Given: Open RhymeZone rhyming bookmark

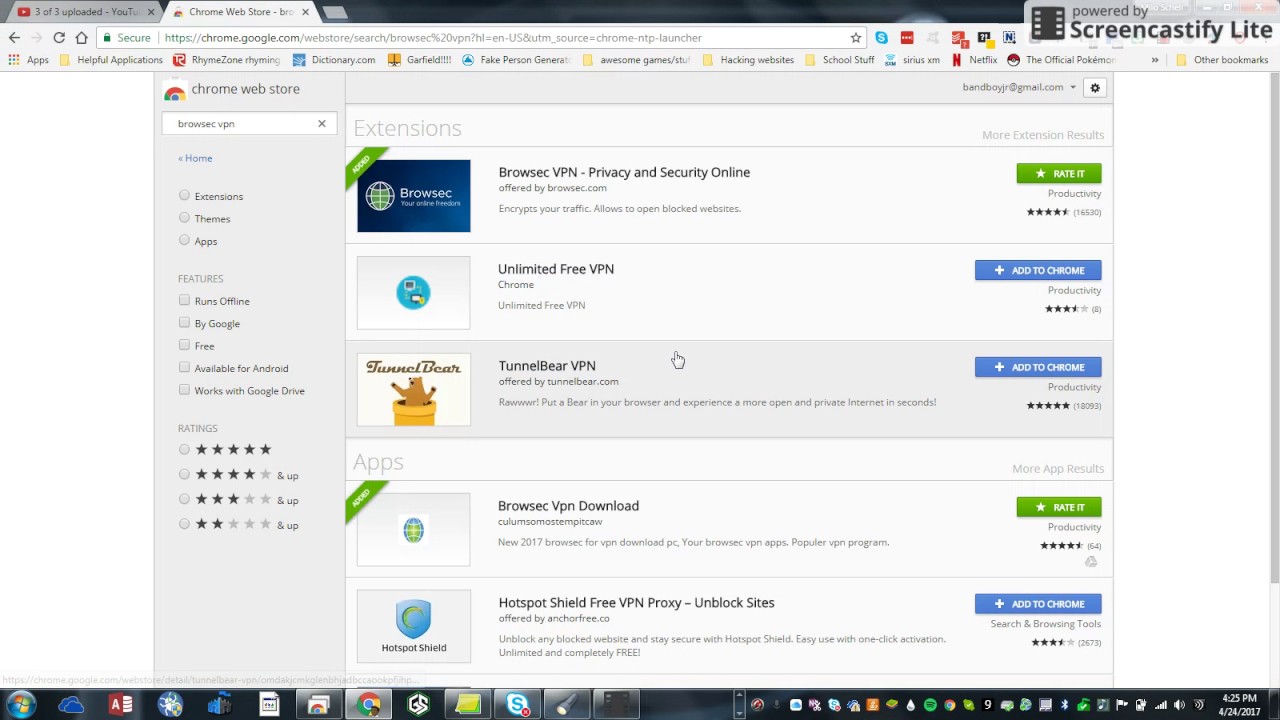Looking at the screenshot, I should (226, 60).
